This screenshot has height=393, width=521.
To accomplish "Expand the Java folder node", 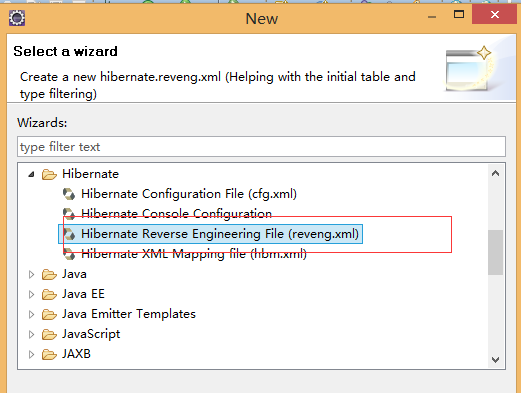I will pos(31,274).
